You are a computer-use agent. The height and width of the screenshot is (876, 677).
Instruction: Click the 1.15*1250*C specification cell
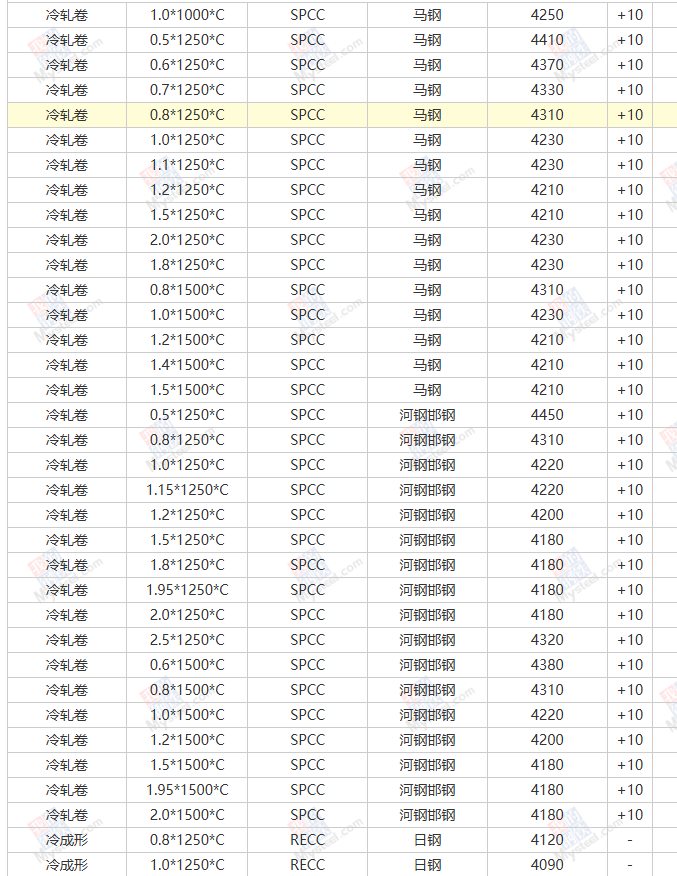coord(187,490)
